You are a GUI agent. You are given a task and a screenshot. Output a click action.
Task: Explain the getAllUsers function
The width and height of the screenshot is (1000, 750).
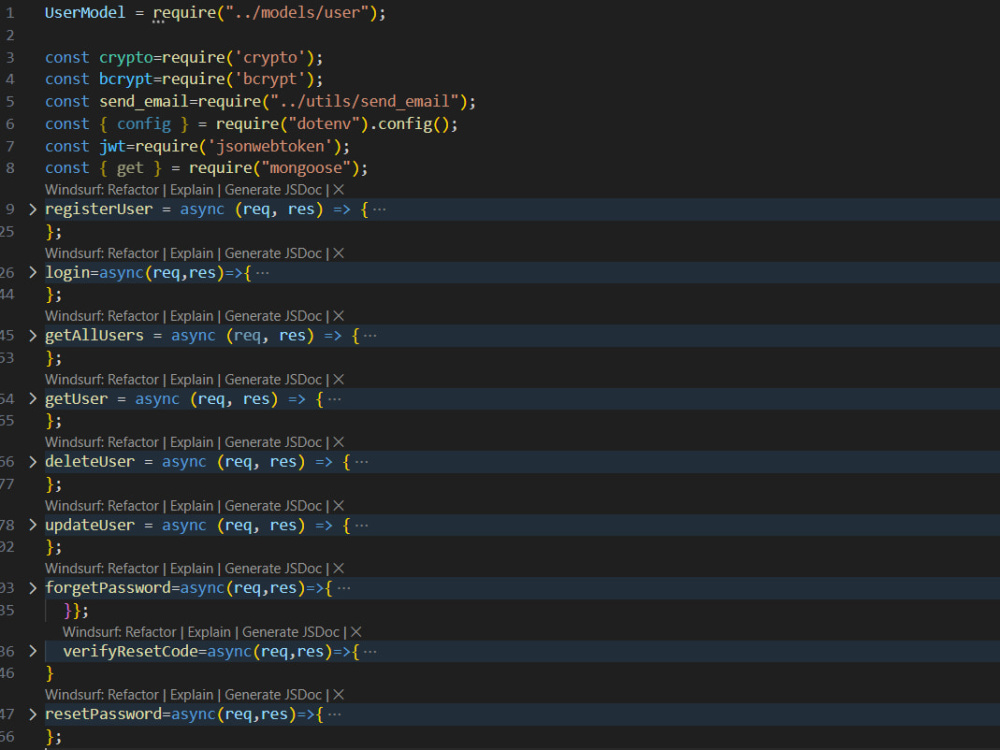(x=192, y=316)
